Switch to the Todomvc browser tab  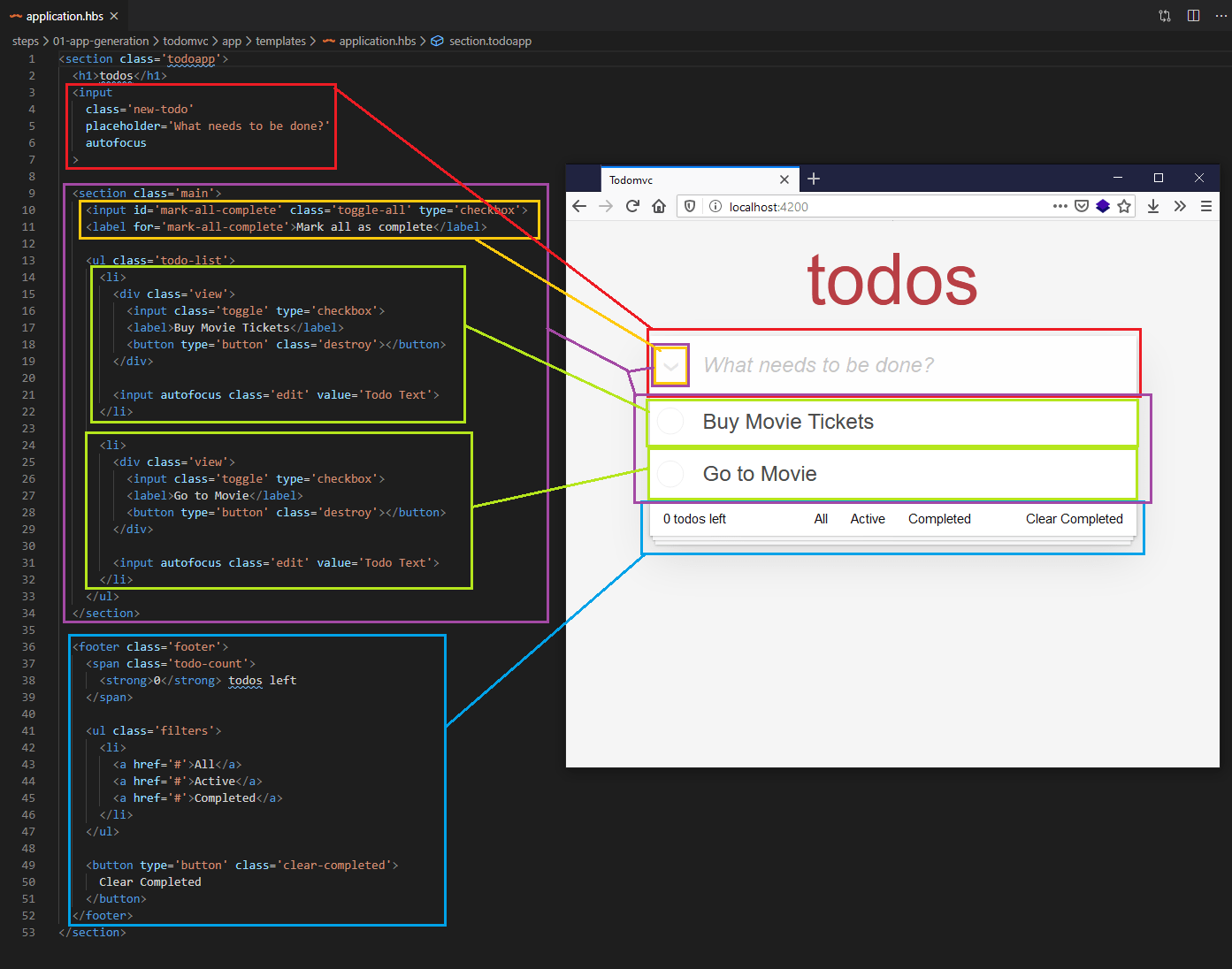[x=631, y=179]
